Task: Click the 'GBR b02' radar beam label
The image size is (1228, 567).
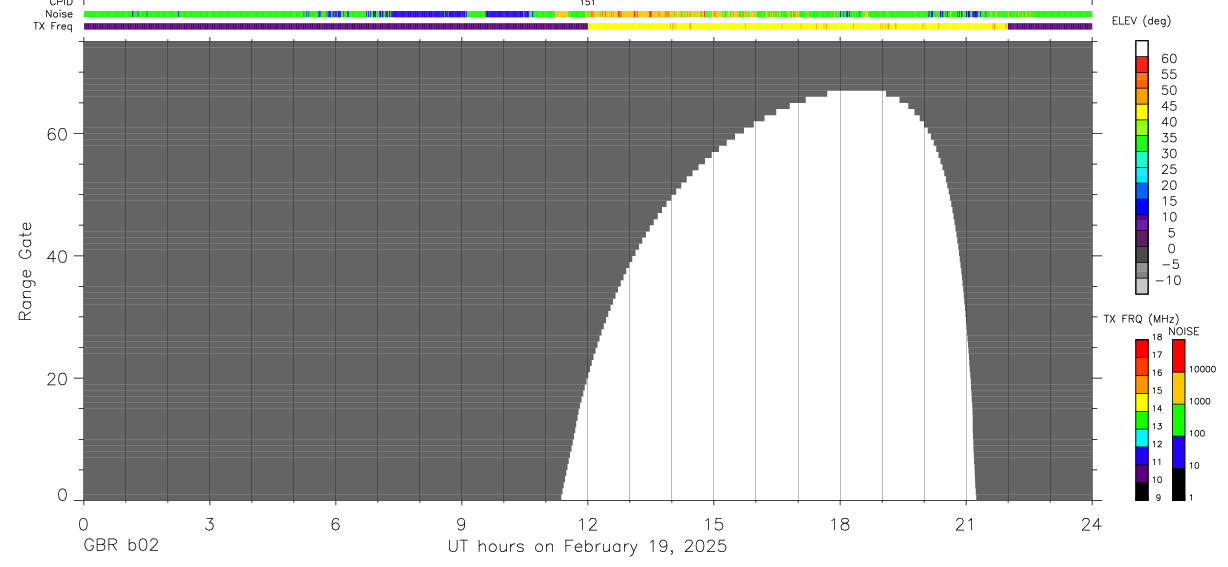Action: (x=120, y=547)
